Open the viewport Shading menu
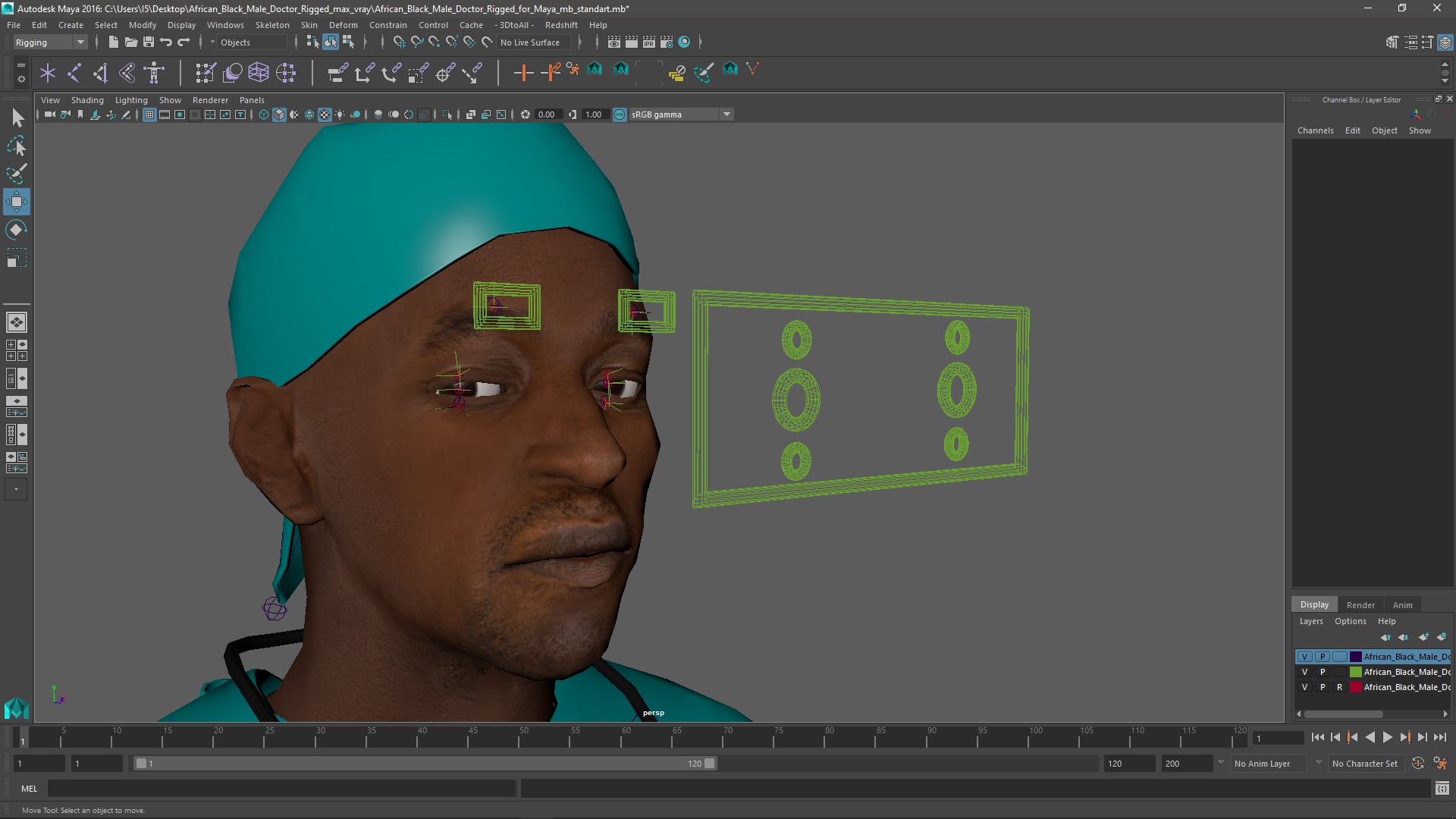The image size is (1456, 819). (x=87, y=100)
